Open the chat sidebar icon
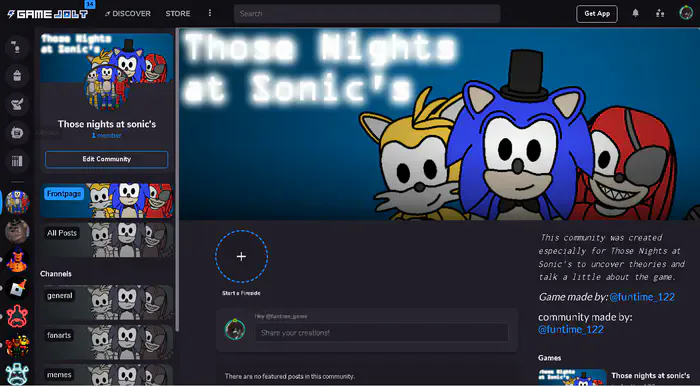This screenshot has width=700, height=386. tap(17, 133)
